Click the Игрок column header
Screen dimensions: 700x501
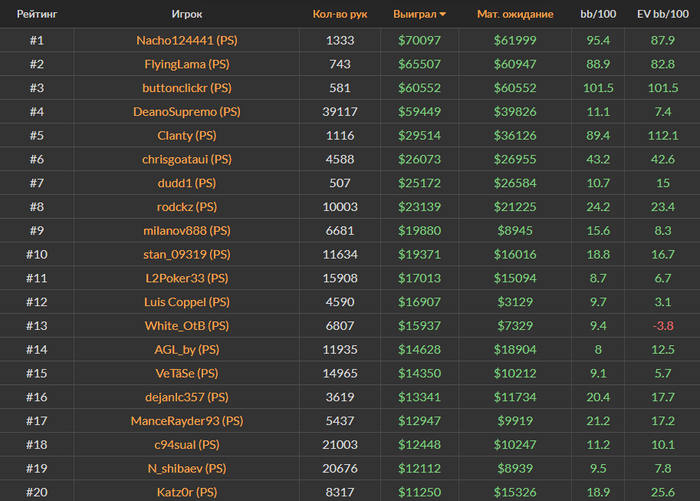187,15
